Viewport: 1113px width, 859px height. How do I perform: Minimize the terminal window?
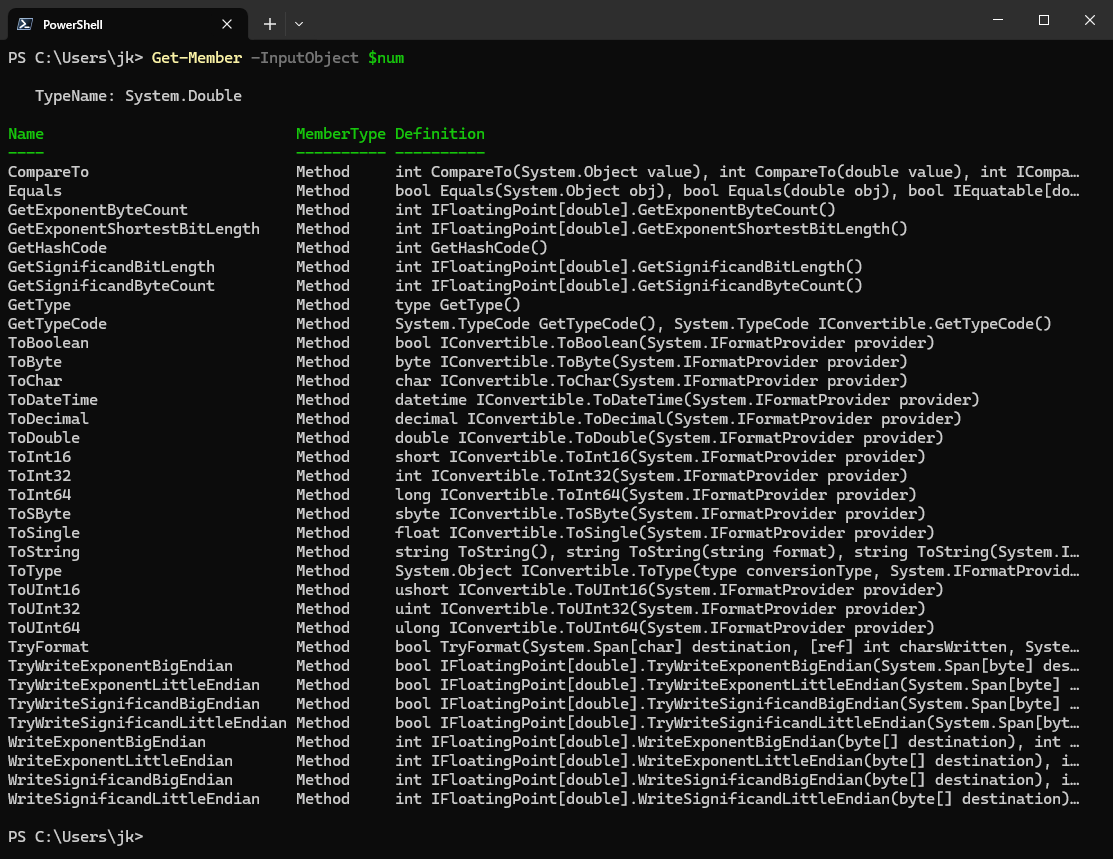998,20
